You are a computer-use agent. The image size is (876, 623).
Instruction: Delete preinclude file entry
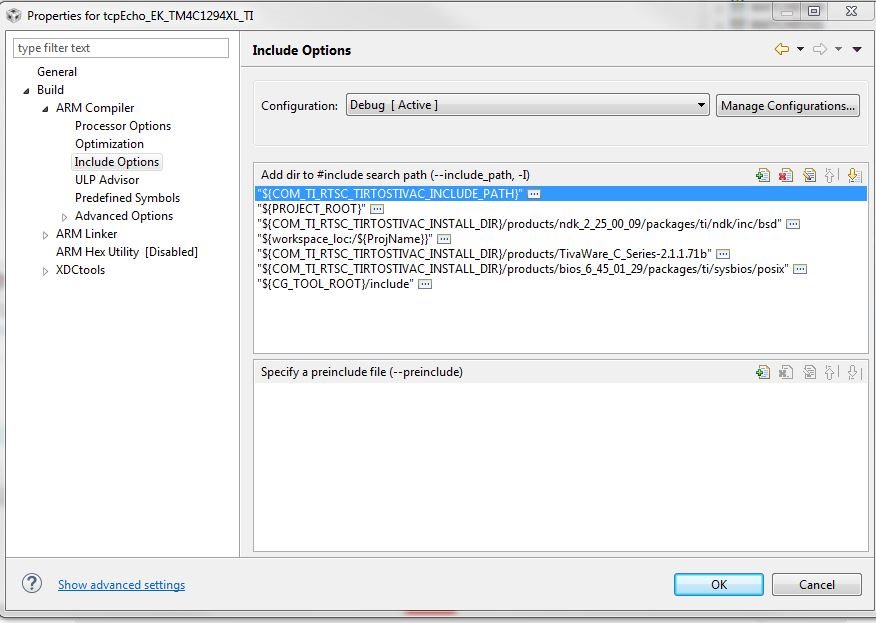(785, 372)
